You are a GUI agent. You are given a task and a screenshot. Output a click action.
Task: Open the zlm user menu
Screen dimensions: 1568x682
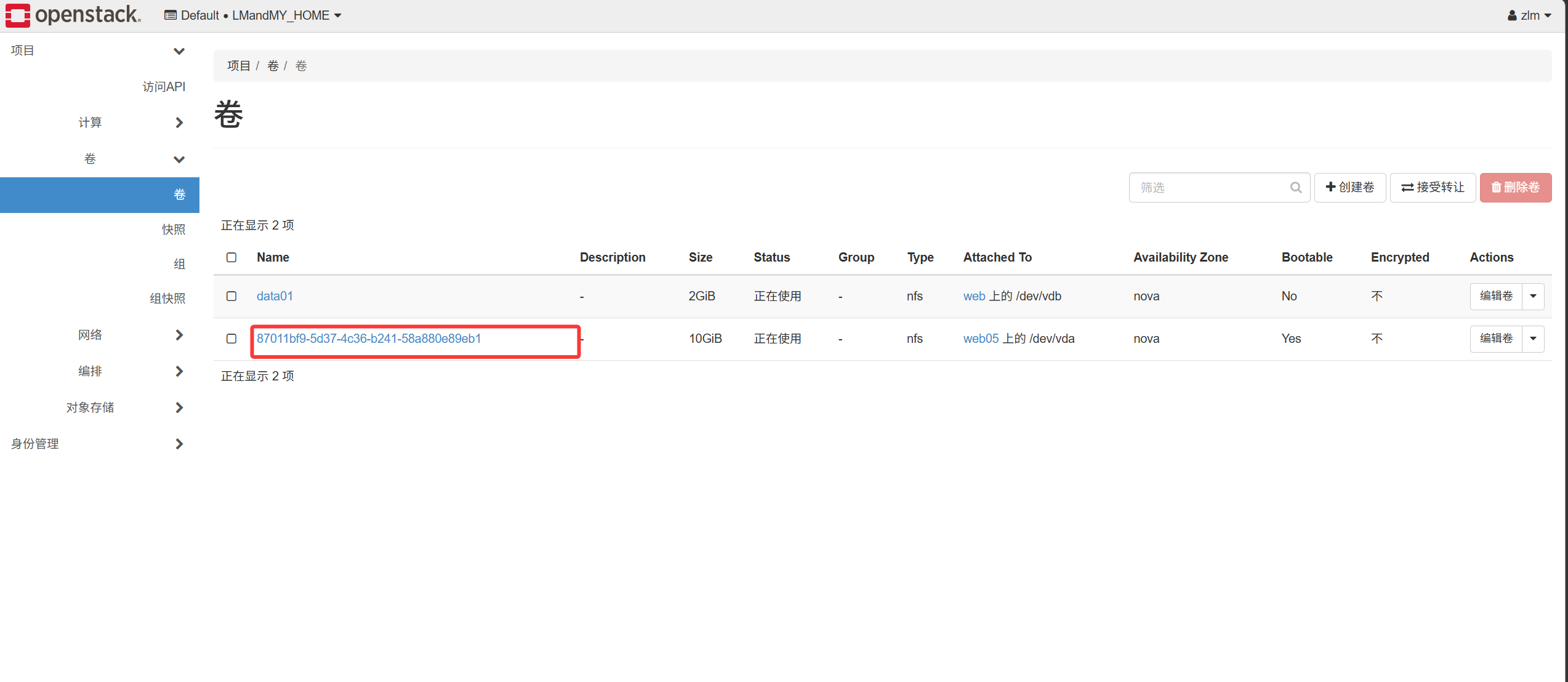pos(1529,15)
